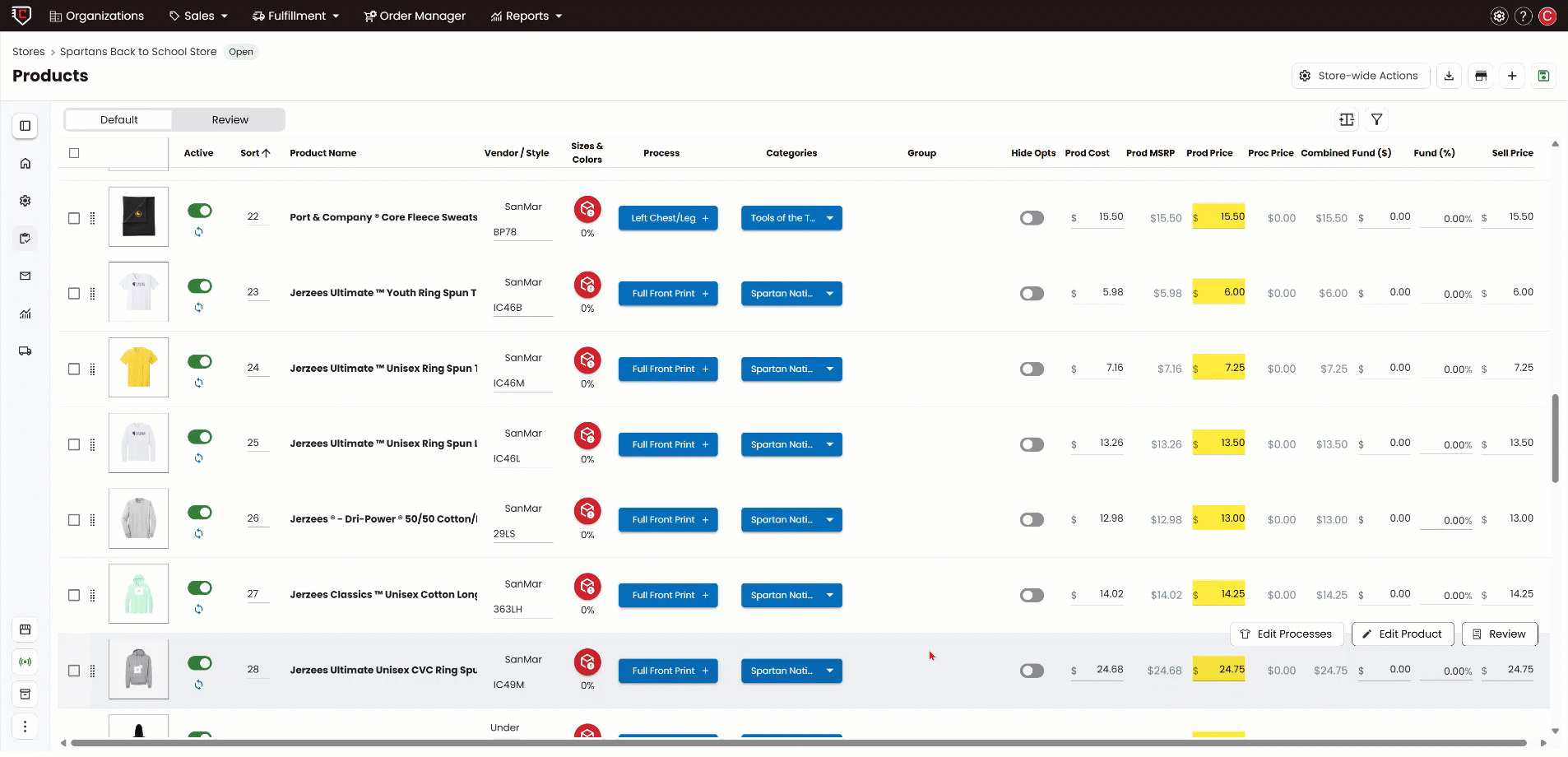Click the red sizes and colors icon for IC46B
Image resolution: width=1568 pixels, height=757 pixels.
587,285
